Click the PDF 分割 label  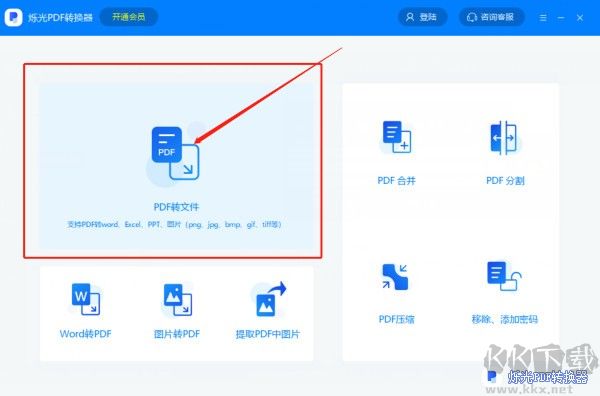505,181
